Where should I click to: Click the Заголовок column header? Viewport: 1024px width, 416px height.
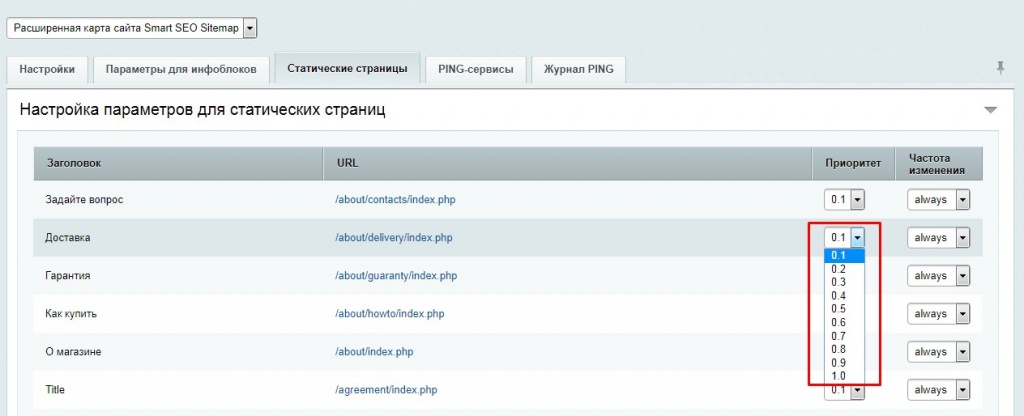(74, 162)
